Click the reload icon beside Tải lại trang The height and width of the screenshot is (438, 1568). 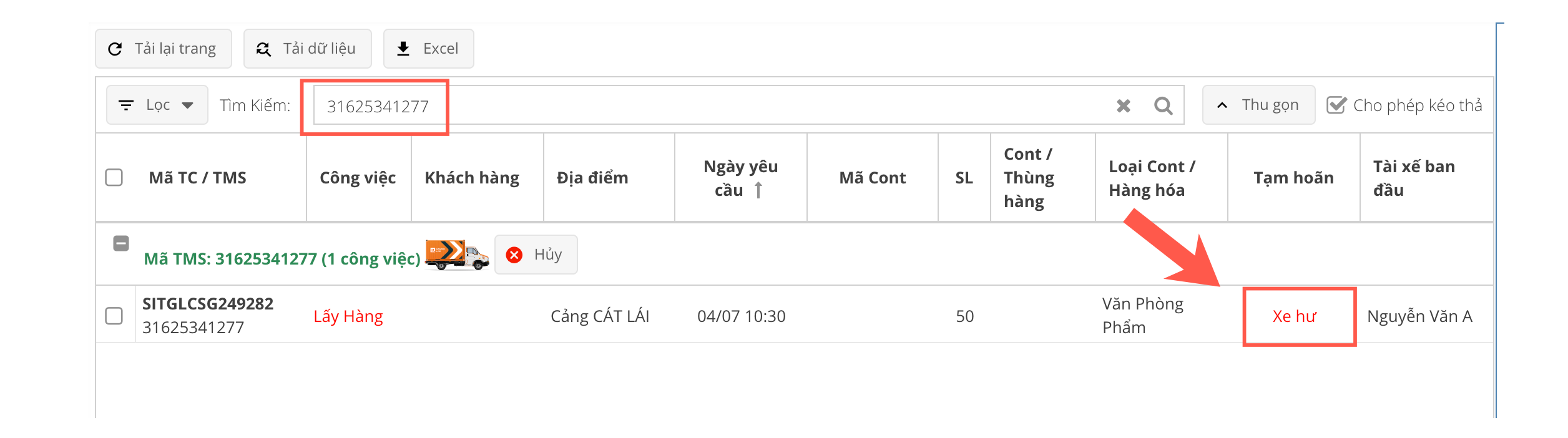(115, 49)
